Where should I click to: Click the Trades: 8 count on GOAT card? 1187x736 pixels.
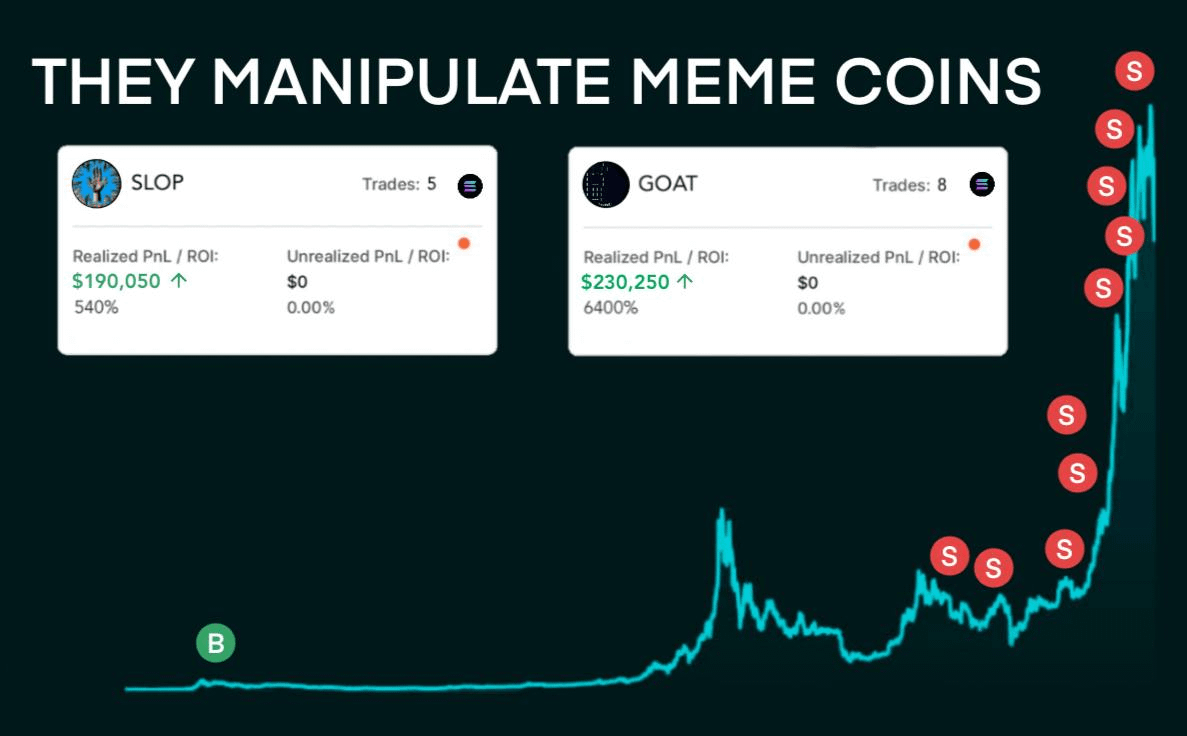(912, 184)
